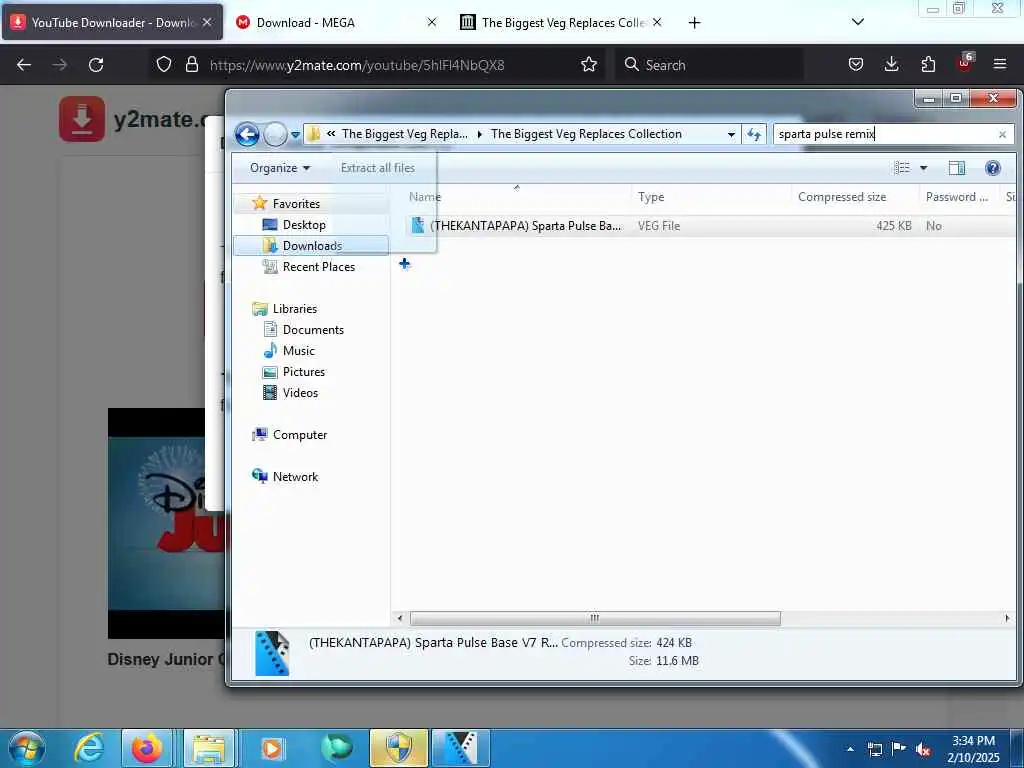Open a new Firefox tab
1024x768 pixels.
pos(694,23)
